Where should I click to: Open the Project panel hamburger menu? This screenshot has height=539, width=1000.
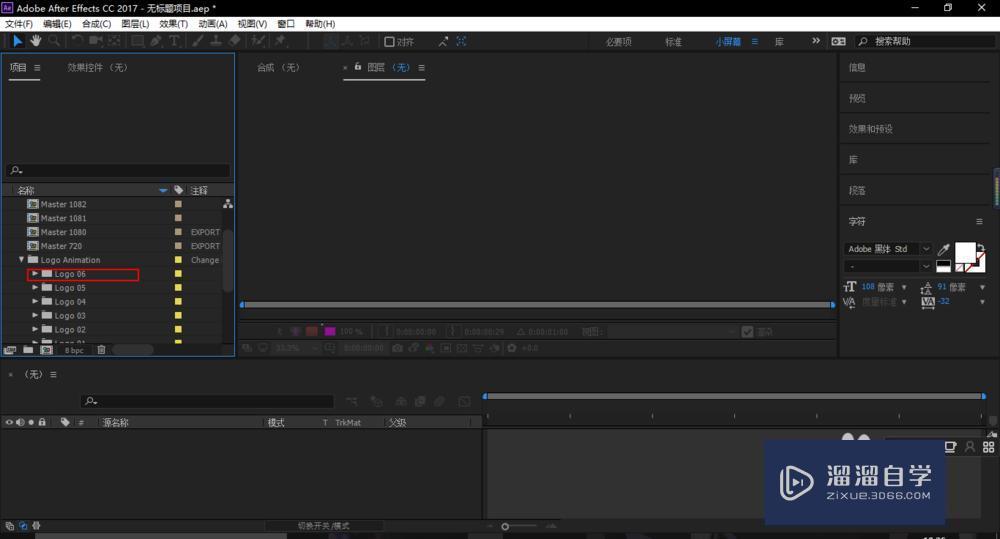tap(37, 68)
